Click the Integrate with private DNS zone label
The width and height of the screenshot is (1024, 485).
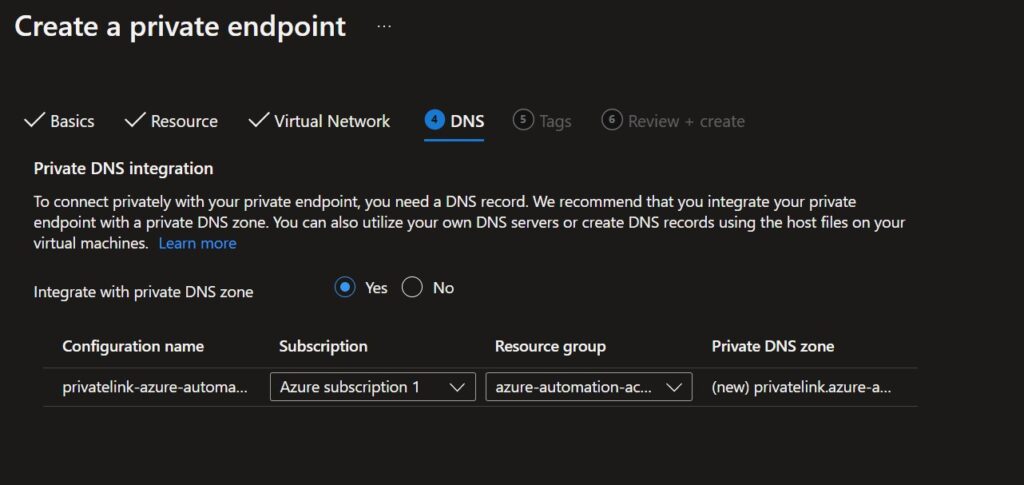[x=143, y=292]
